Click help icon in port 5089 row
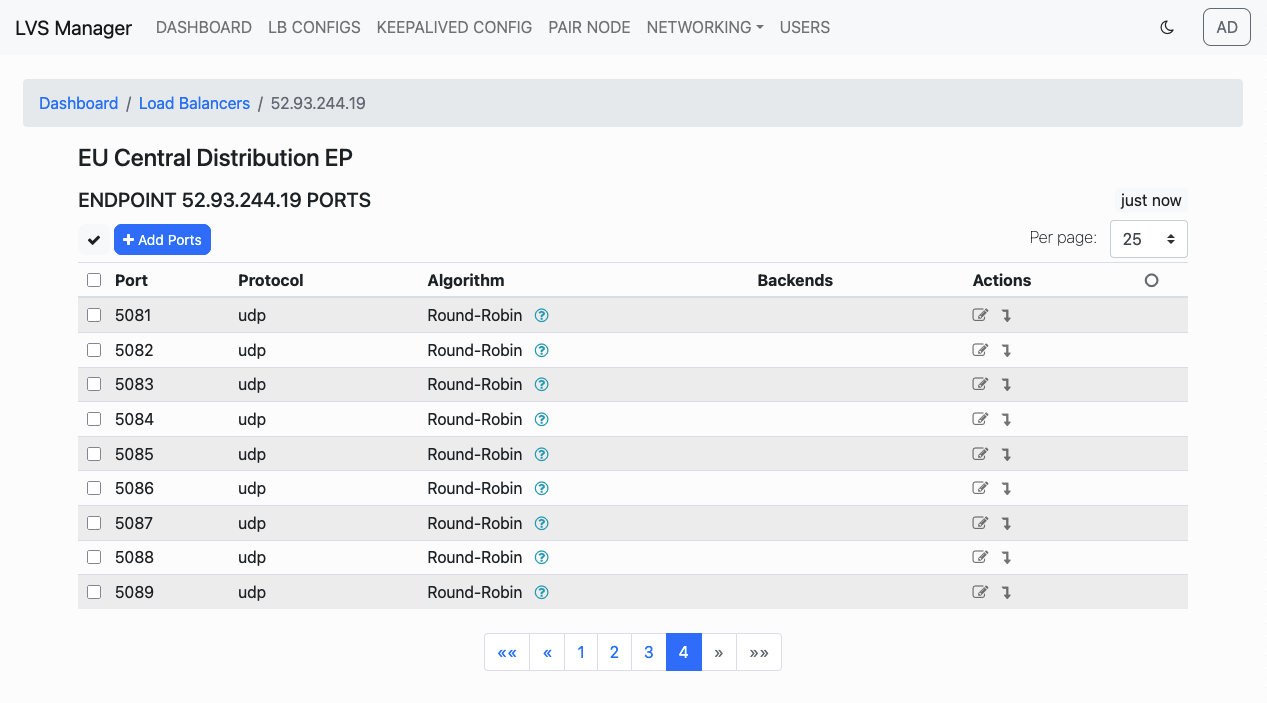The height and width of the screenshot is (703, 1267). pyautogui.click(x=542, y=592)
